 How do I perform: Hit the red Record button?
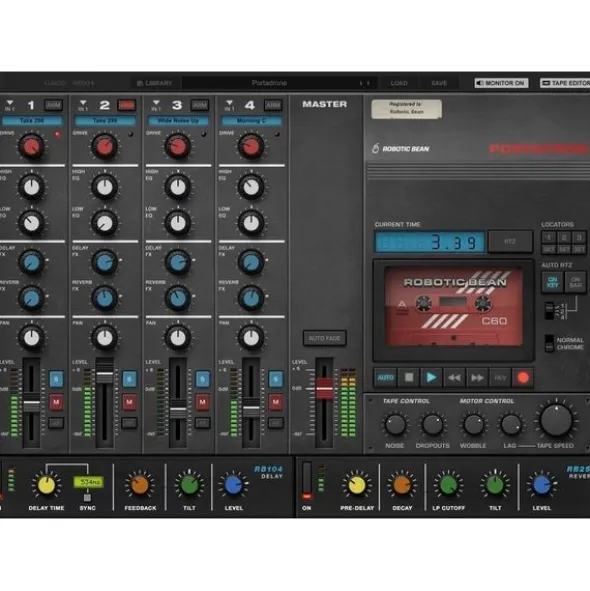click(x=523, y=377)
